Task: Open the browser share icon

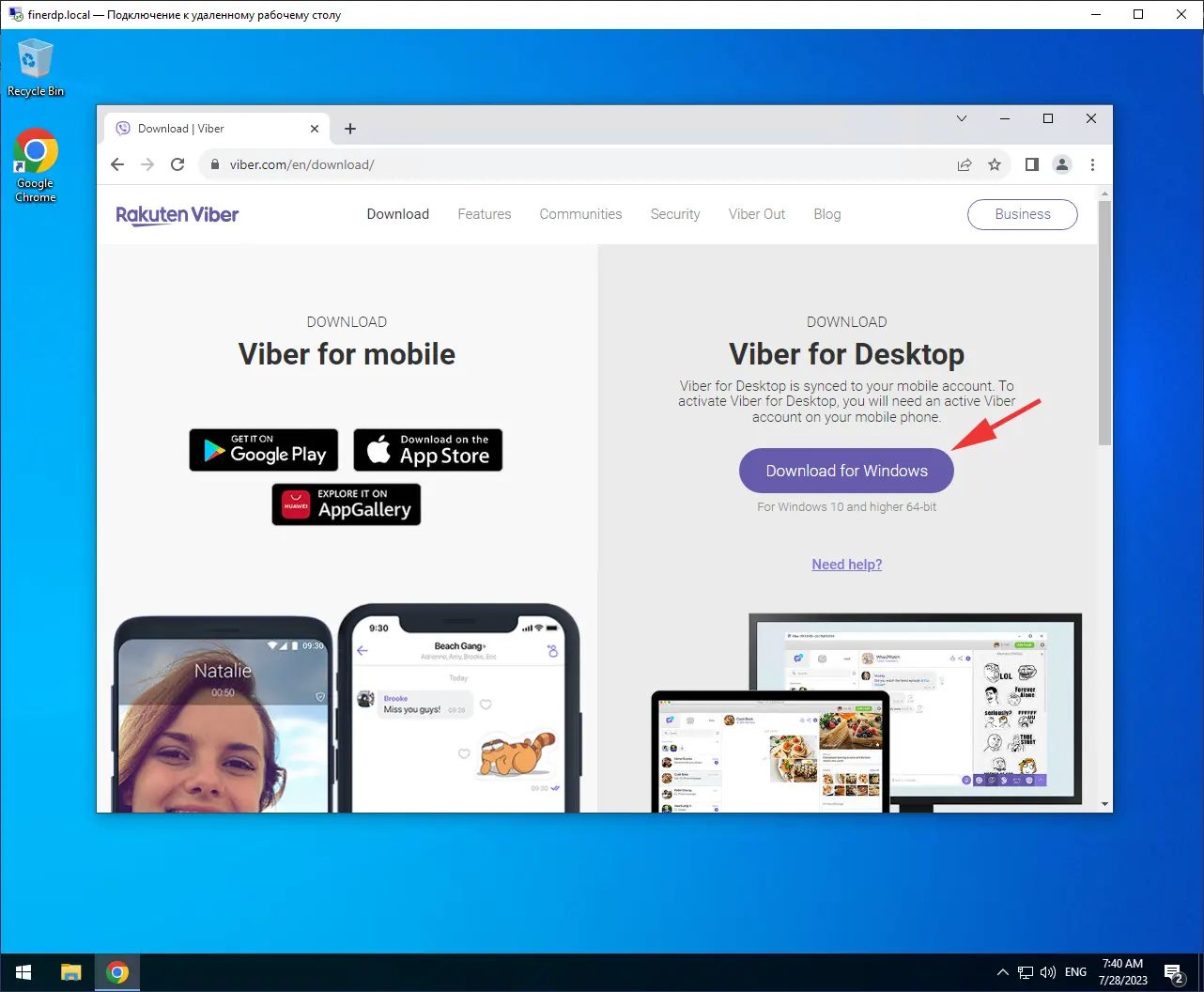Action: (964, 163)
